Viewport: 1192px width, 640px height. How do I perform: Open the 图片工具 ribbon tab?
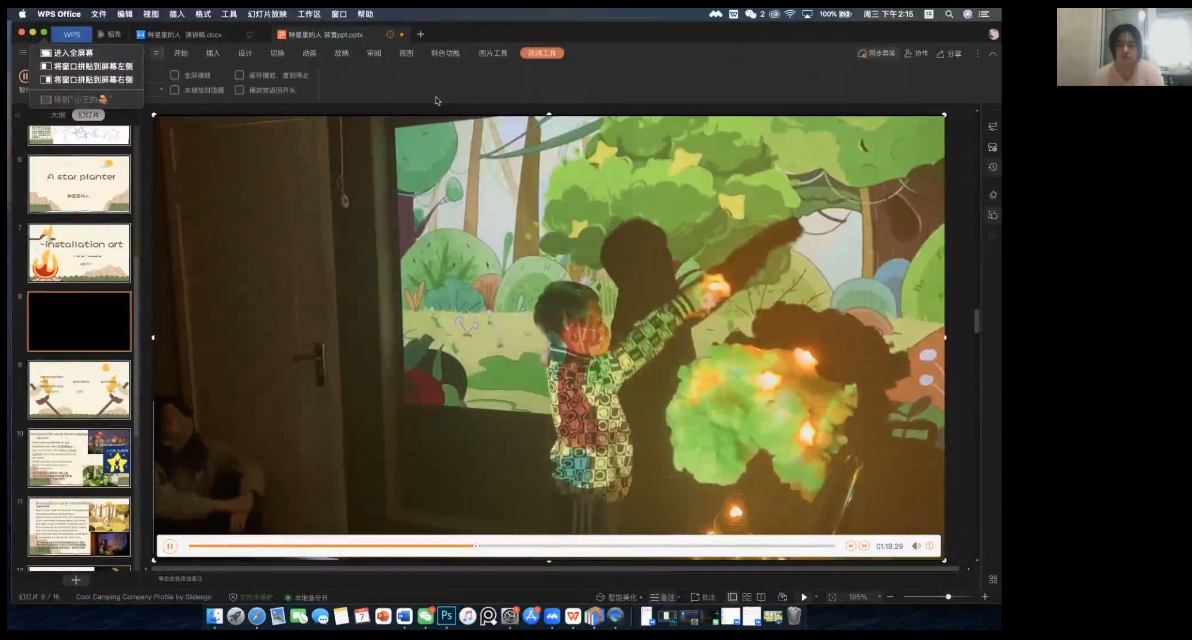(x=493, y=53)
